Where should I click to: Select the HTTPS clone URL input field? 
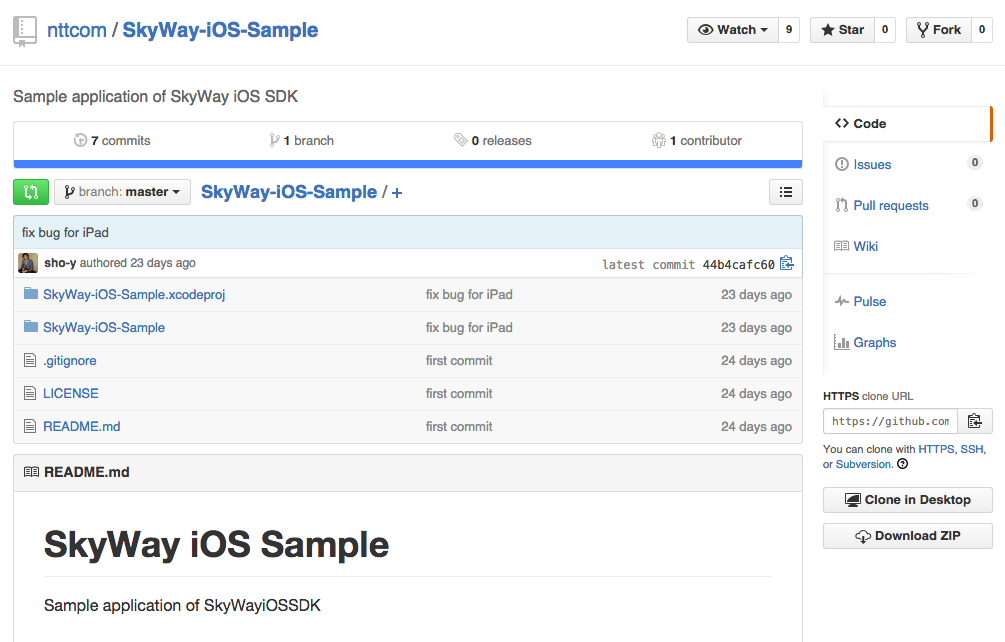tap(890, 421)
